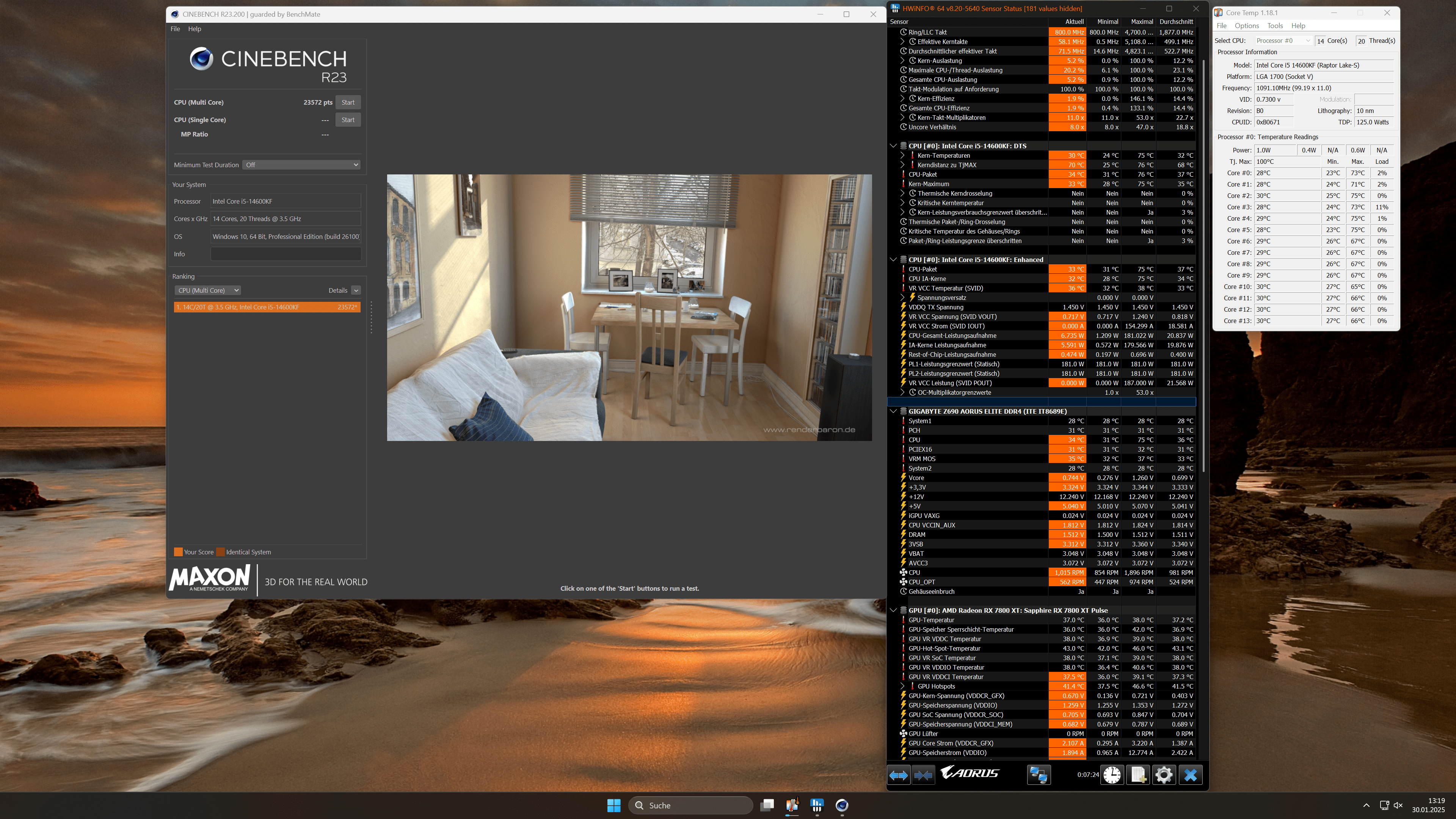
Task: Open HWiNFO sensor settings gear icon
Action: [x=1163, y=775]
